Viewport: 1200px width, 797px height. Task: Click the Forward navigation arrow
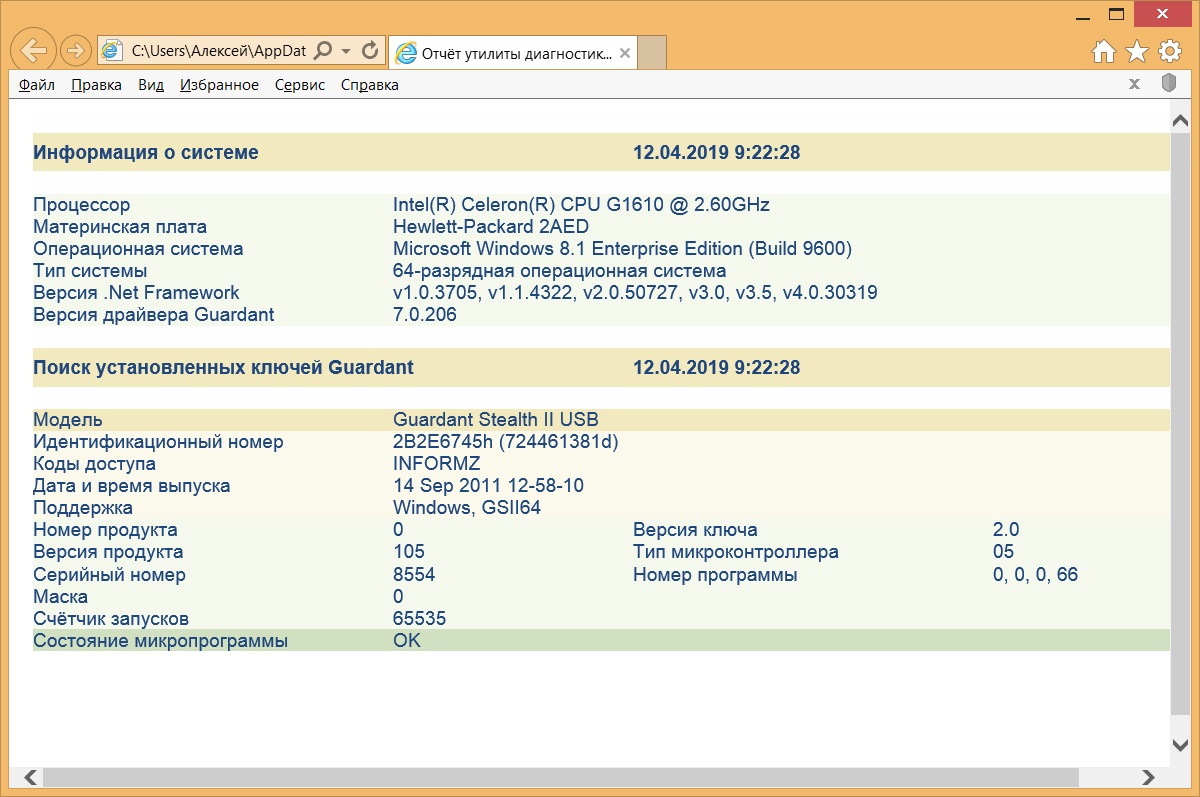(75, 50)
